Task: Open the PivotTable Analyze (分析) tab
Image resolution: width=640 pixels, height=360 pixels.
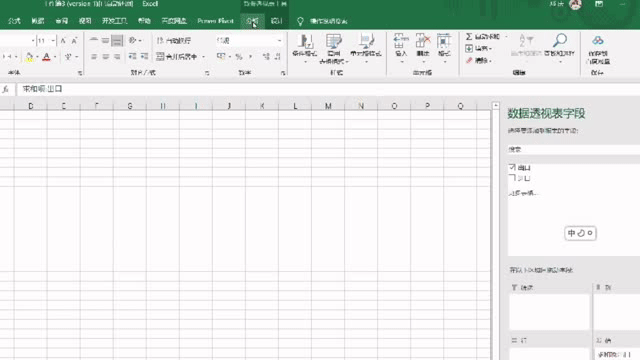Action: (252, 21)
